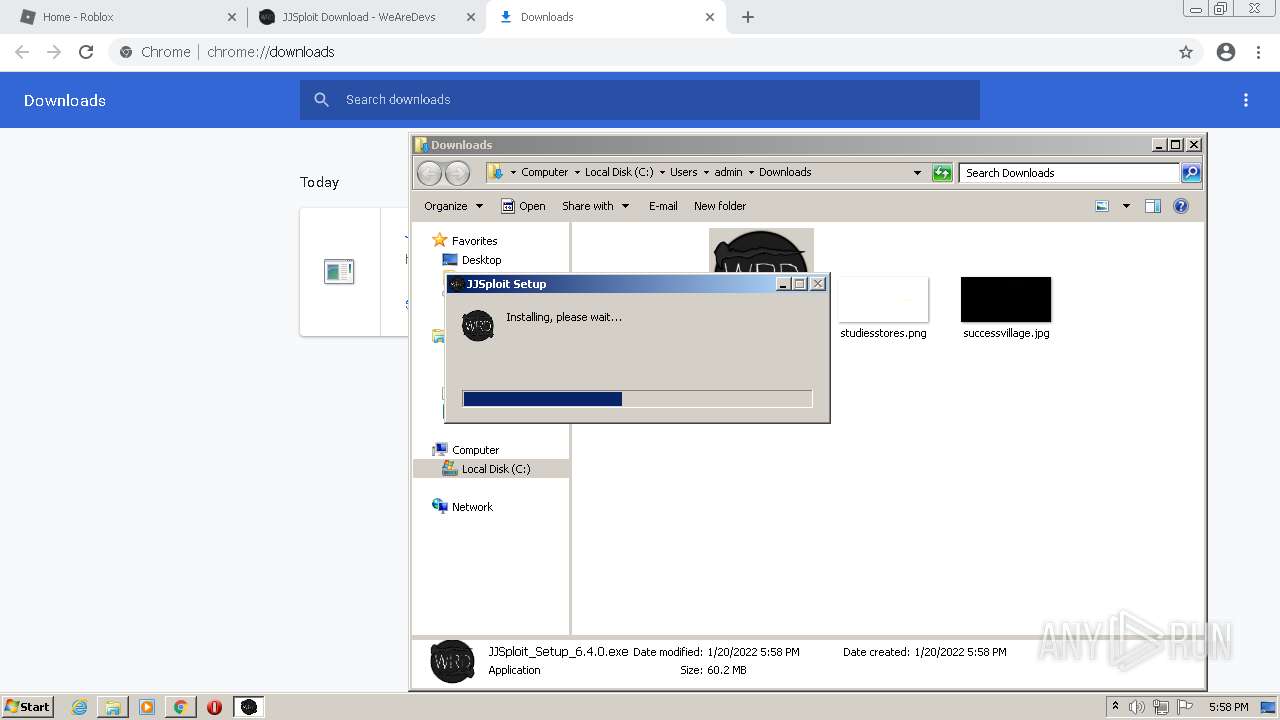Close the Home - Roblox tab
The image size is (1280, 720).
[232, 17]
